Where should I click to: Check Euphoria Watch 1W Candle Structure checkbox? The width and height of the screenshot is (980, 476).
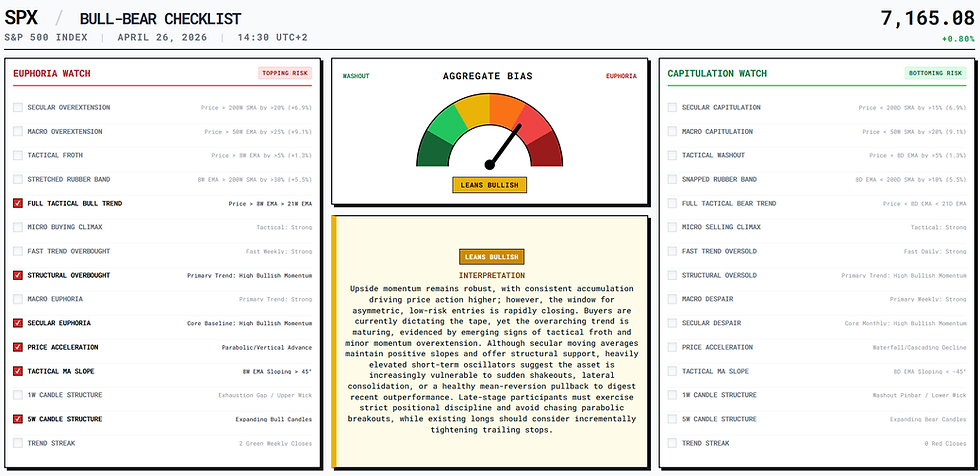[x=18, y=395]
